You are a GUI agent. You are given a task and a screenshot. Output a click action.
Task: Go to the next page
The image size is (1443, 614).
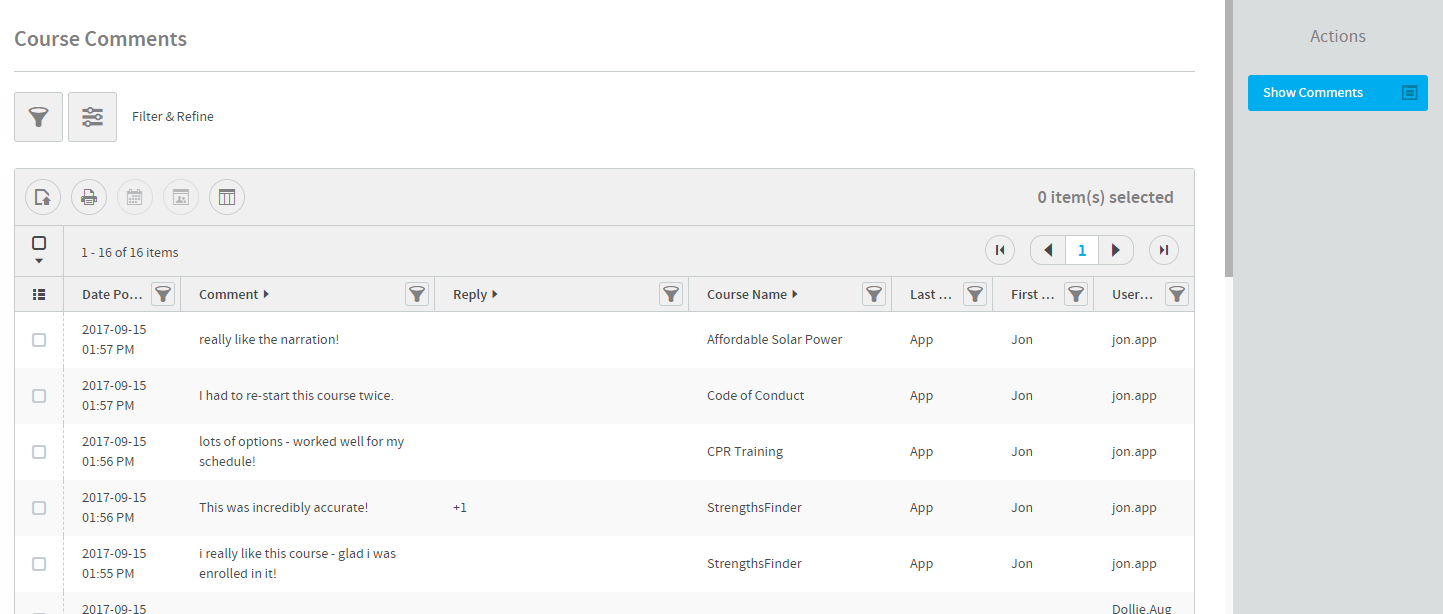click(x=1116, y=250)
